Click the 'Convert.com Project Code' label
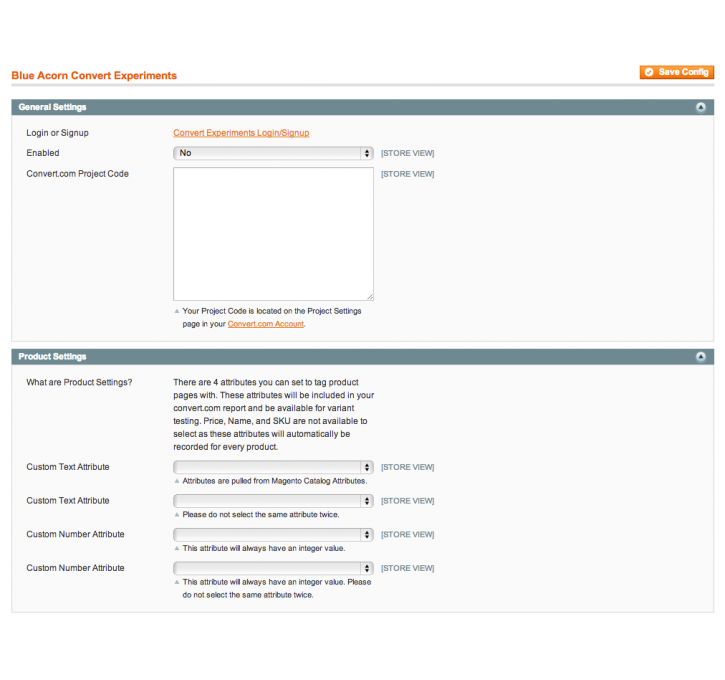 pos(77,174)
